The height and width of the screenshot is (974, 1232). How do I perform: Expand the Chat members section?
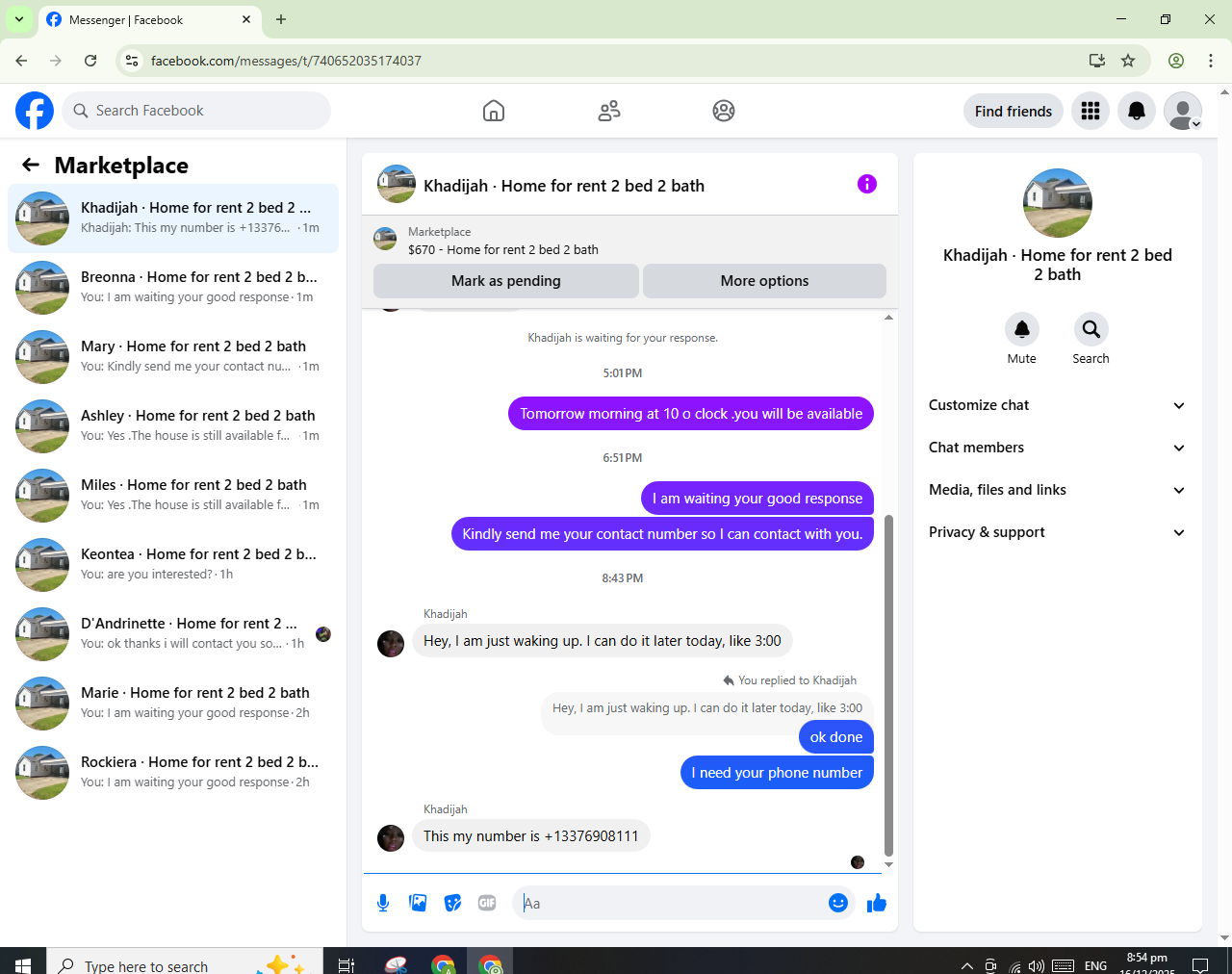click(x=1057, y=448)
